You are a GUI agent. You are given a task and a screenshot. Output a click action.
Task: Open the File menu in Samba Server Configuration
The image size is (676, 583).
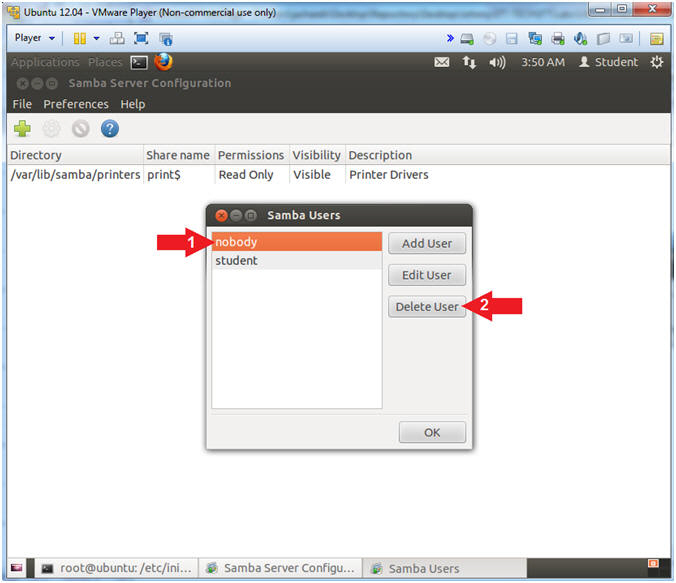click(22, 104)
